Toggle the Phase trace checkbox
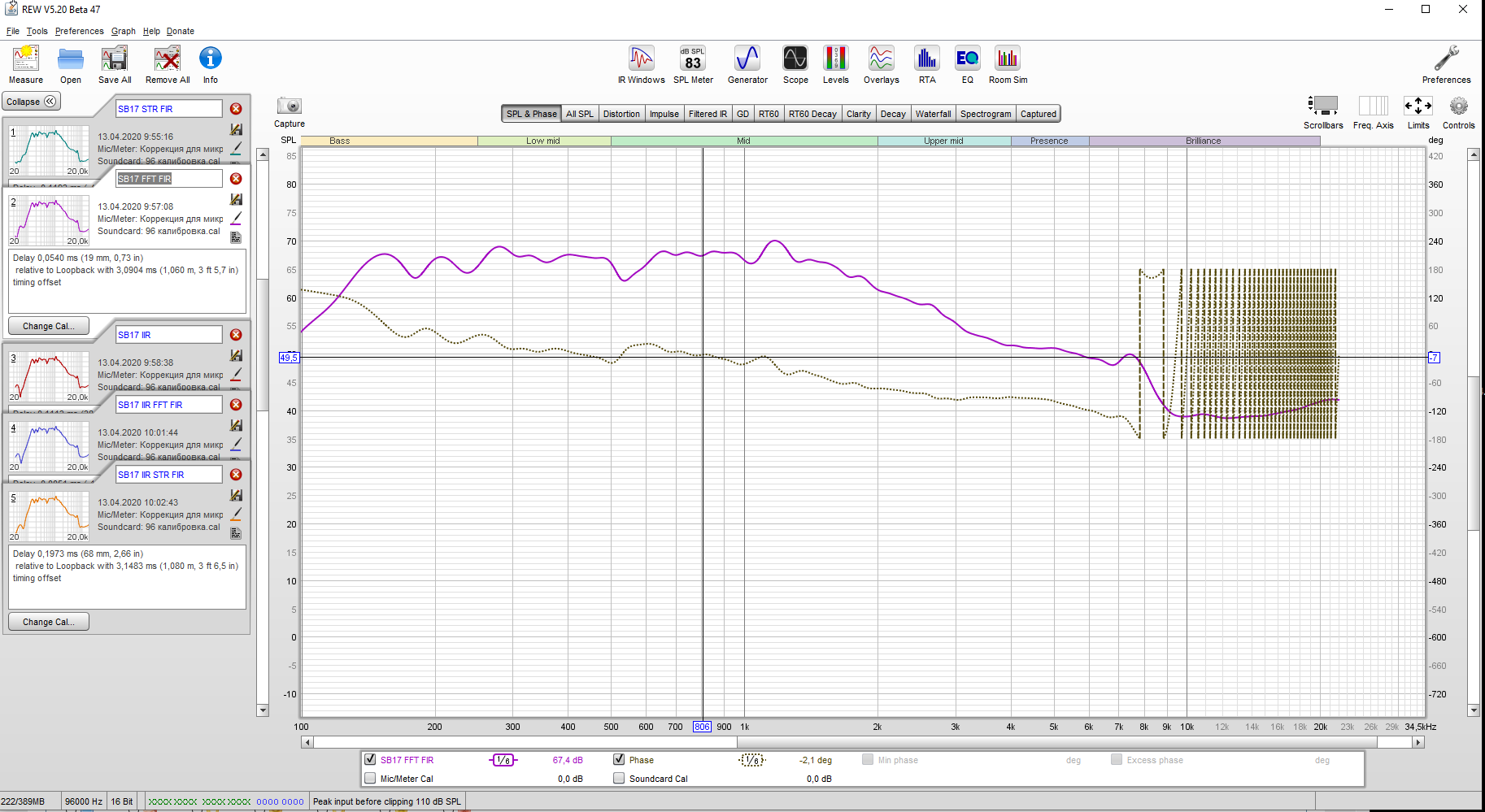Image resolution: width=1485 pixels, height=812 pixels. (x=619, y=759)
